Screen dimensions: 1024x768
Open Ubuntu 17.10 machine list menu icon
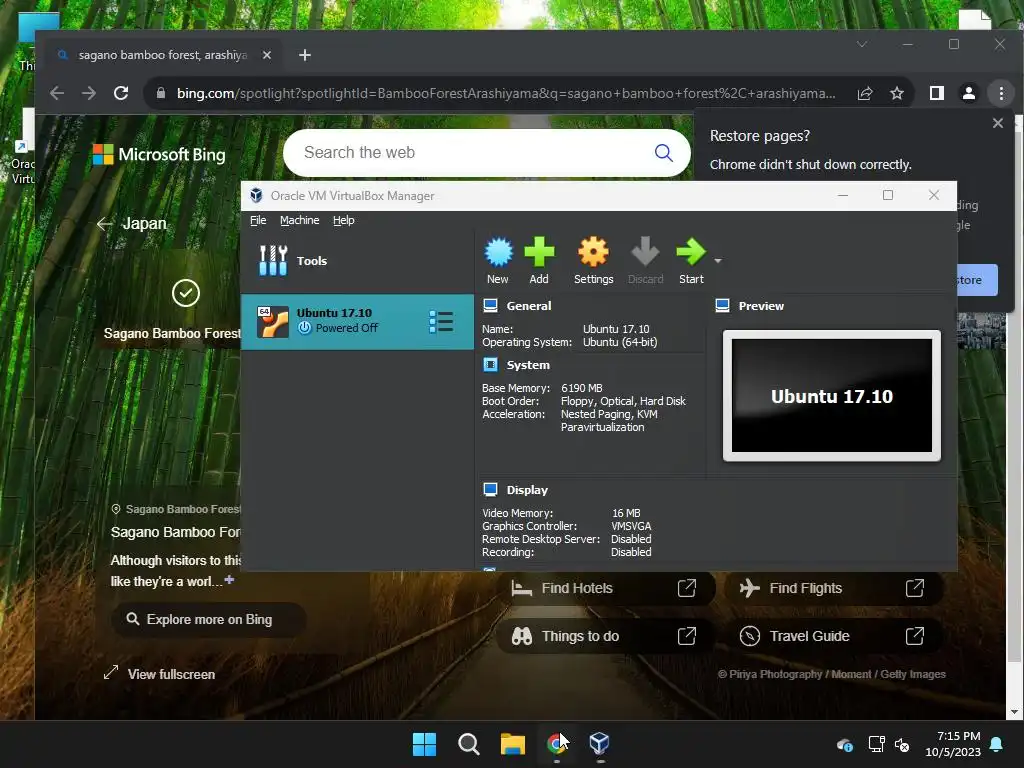coord(441,321)
